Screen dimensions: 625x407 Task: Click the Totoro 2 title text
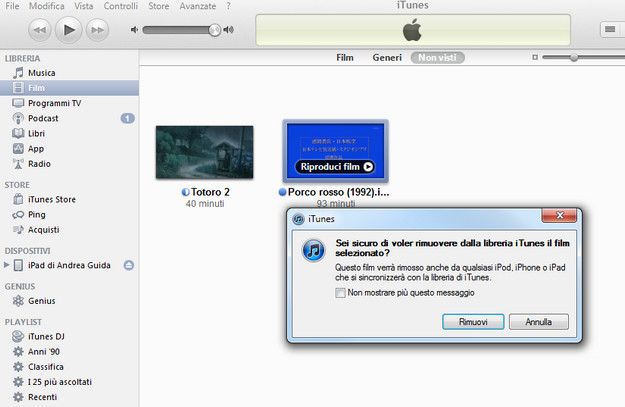pos(210,192)
